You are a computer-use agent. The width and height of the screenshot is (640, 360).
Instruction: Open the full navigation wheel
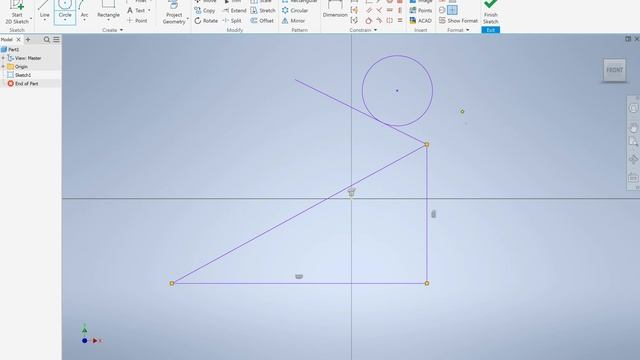[x=633, y=108]
